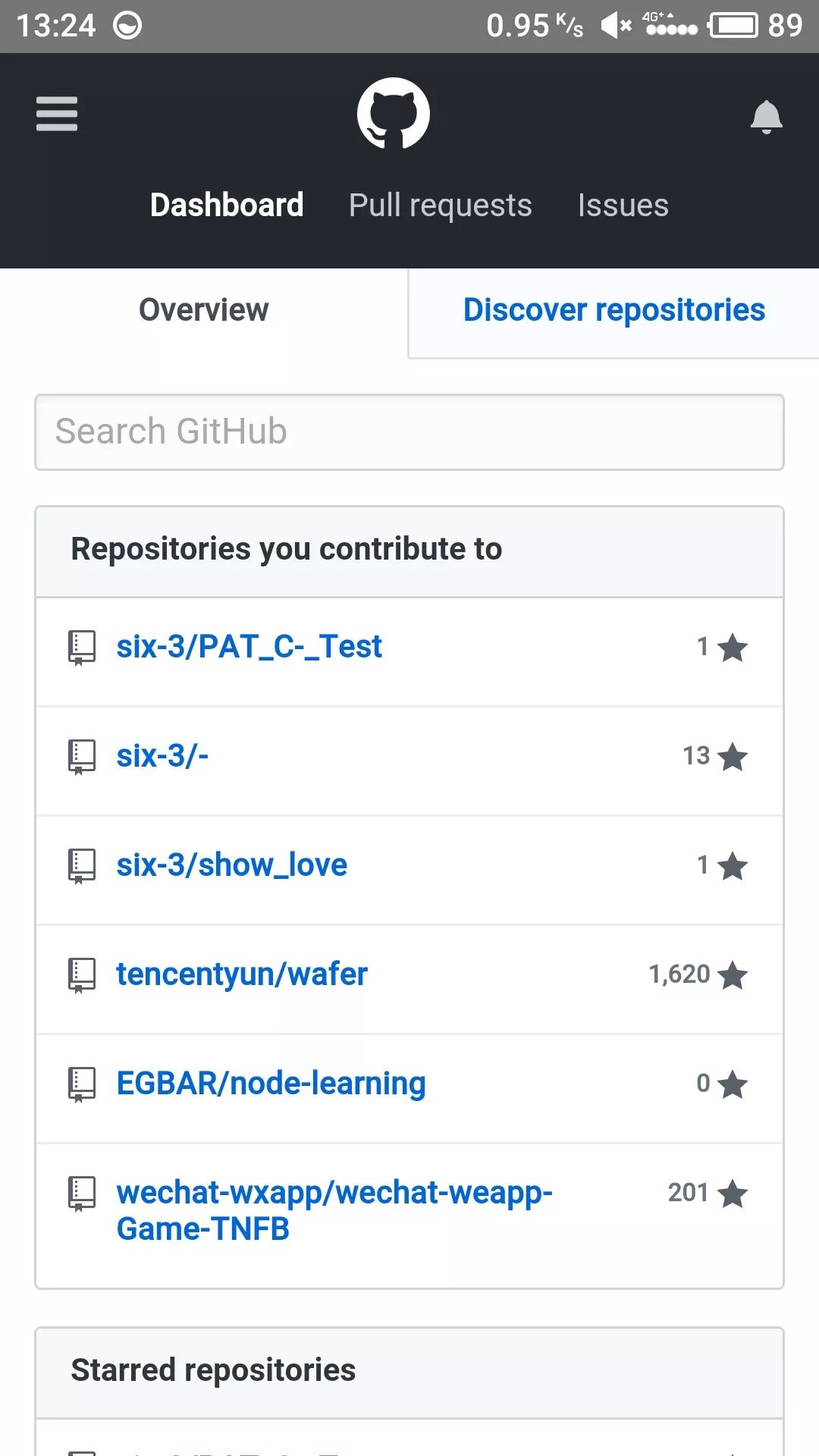
Task: Switch to Discover repositories tab
Action: click(x=613, y=310)
